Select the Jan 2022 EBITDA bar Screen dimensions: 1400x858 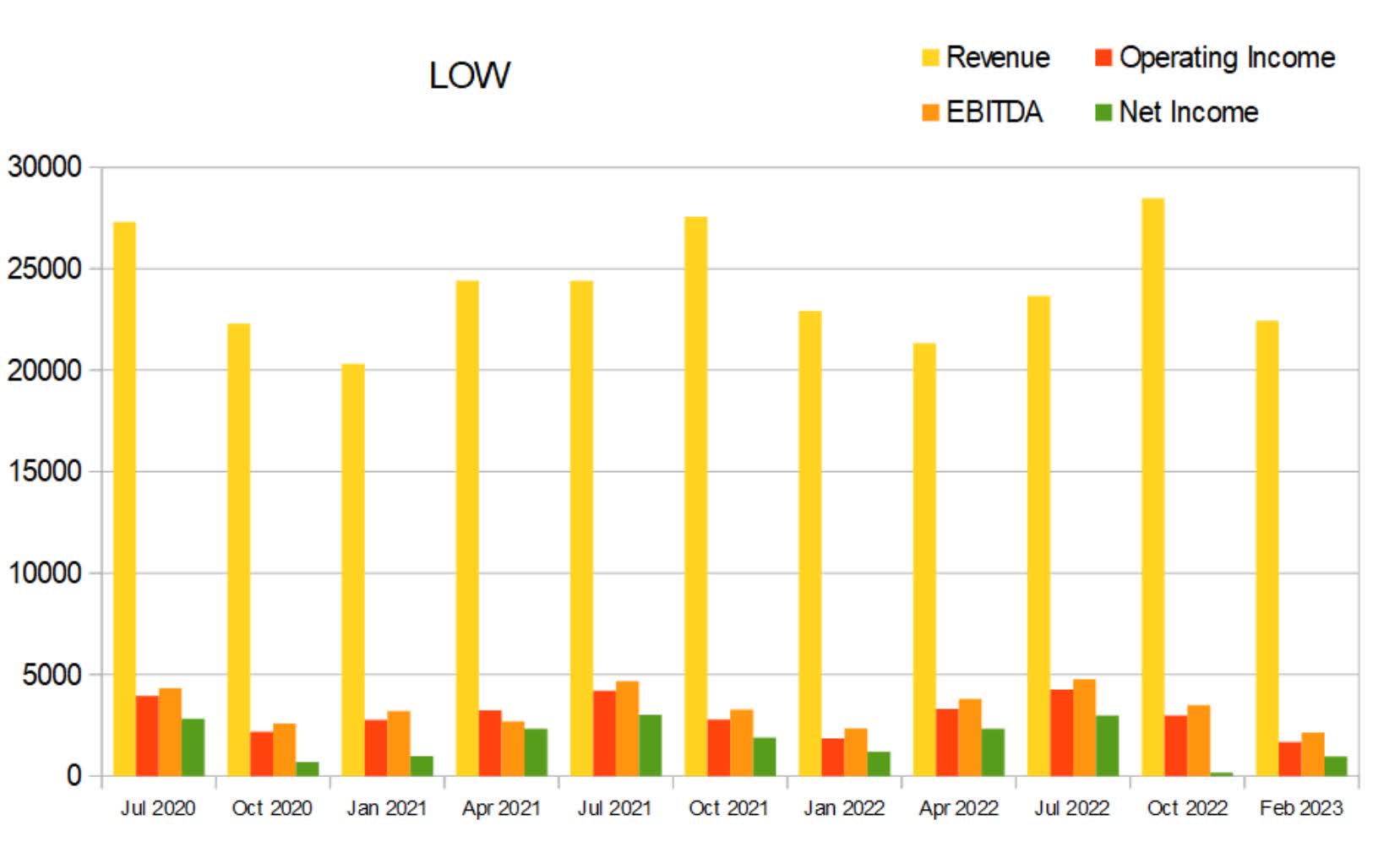tap(856, 752)
